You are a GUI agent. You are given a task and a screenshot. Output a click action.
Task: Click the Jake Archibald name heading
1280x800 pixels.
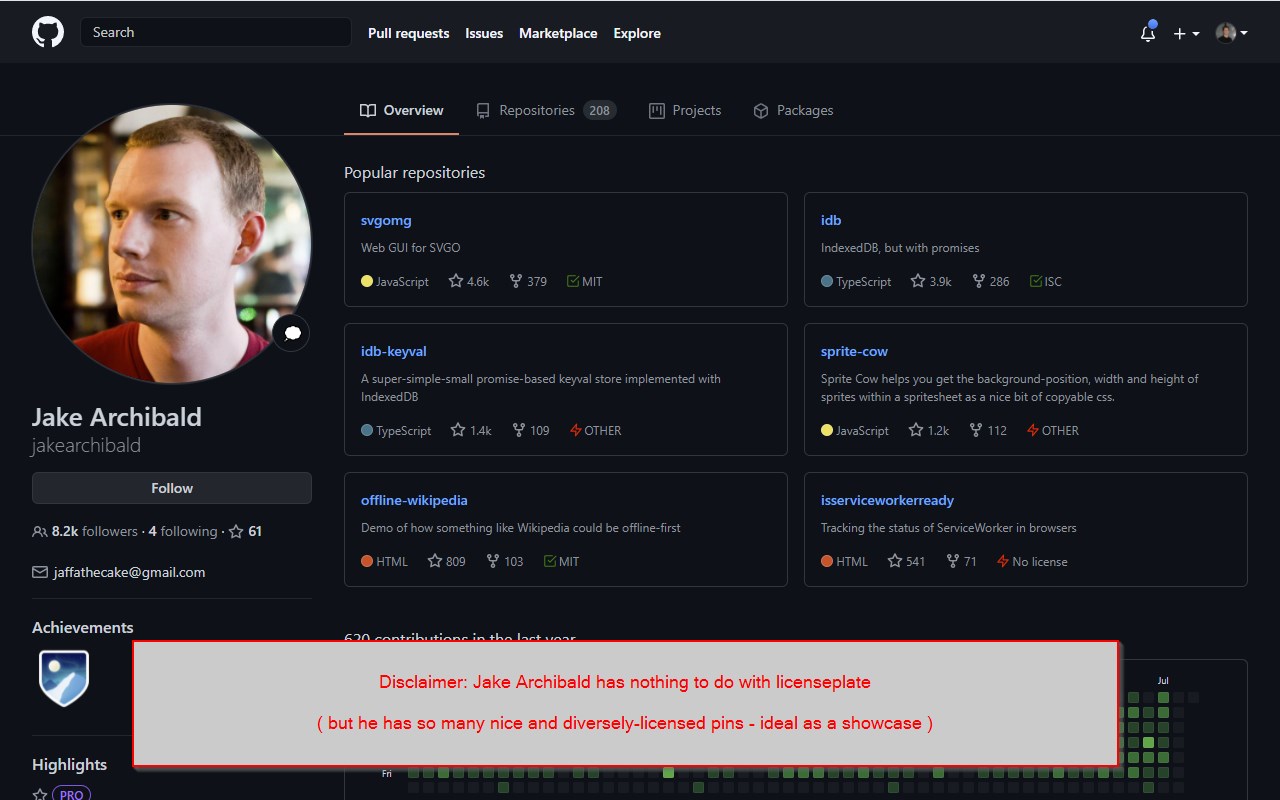tap(117, 417)
